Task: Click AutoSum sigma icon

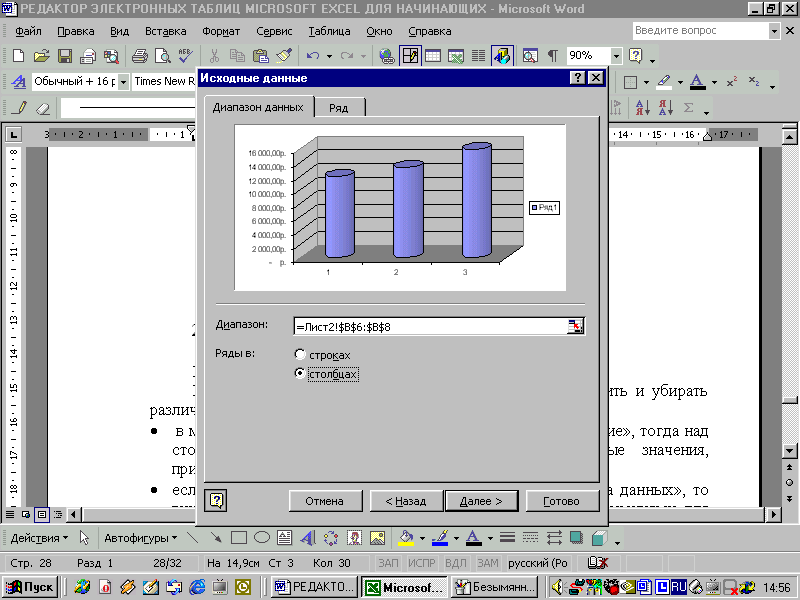Action: [x=688, y=108]
